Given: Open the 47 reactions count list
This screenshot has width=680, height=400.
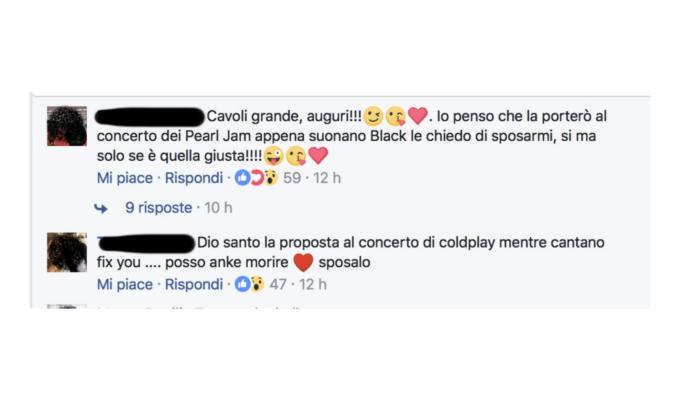Looking at the screenshot, I should point(278,285).
